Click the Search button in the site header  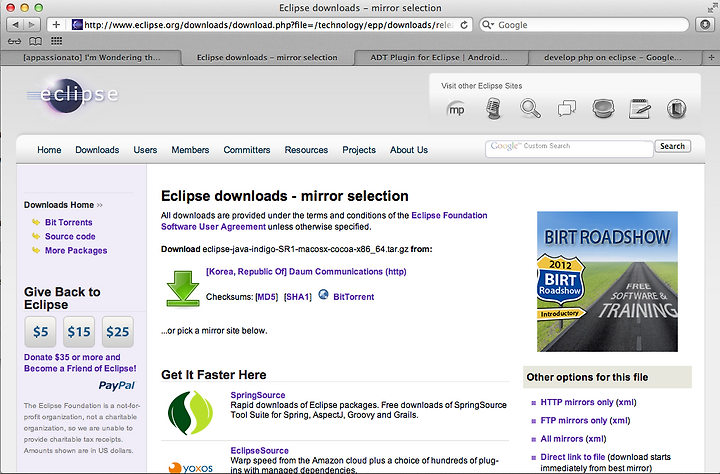pyautogui.click(x=672, y=146)
